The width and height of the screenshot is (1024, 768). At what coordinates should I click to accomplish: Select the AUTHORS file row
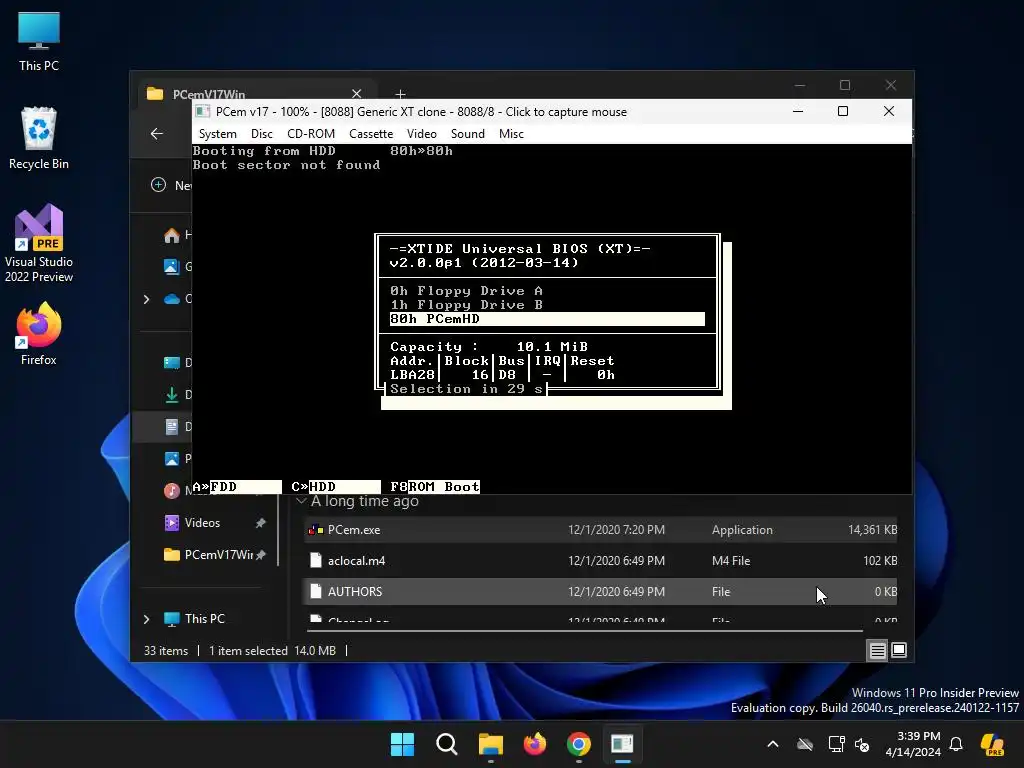point(600,591)
